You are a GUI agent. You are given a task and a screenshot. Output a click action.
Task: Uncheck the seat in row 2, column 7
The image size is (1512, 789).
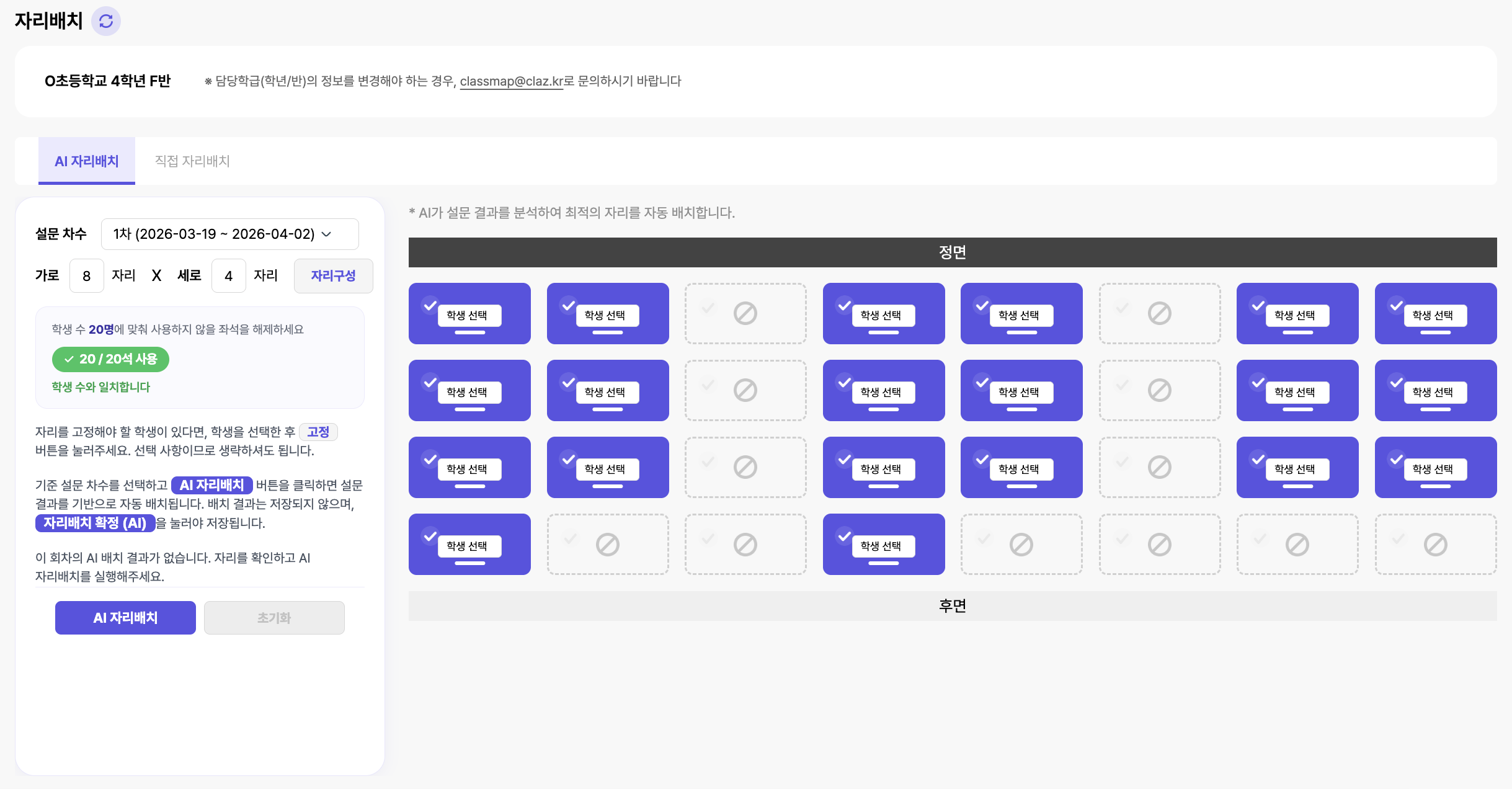[x=1258, y=382]
